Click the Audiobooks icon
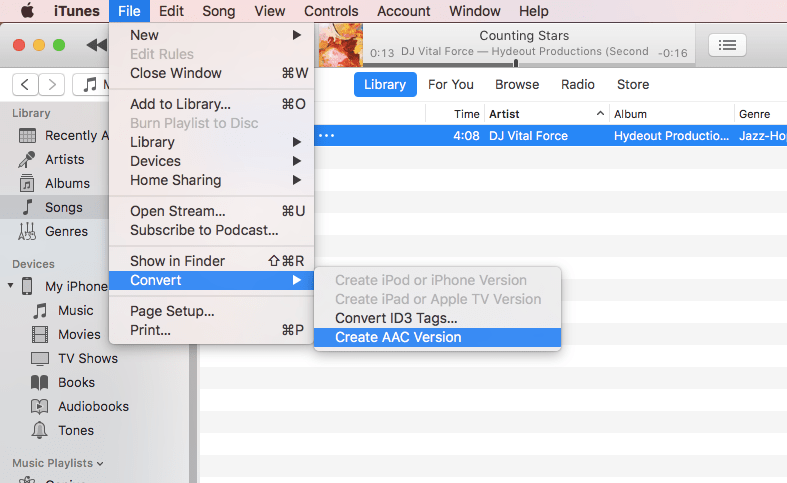The image size is (787, 483). pyautogui.click(x=40, y=406)
